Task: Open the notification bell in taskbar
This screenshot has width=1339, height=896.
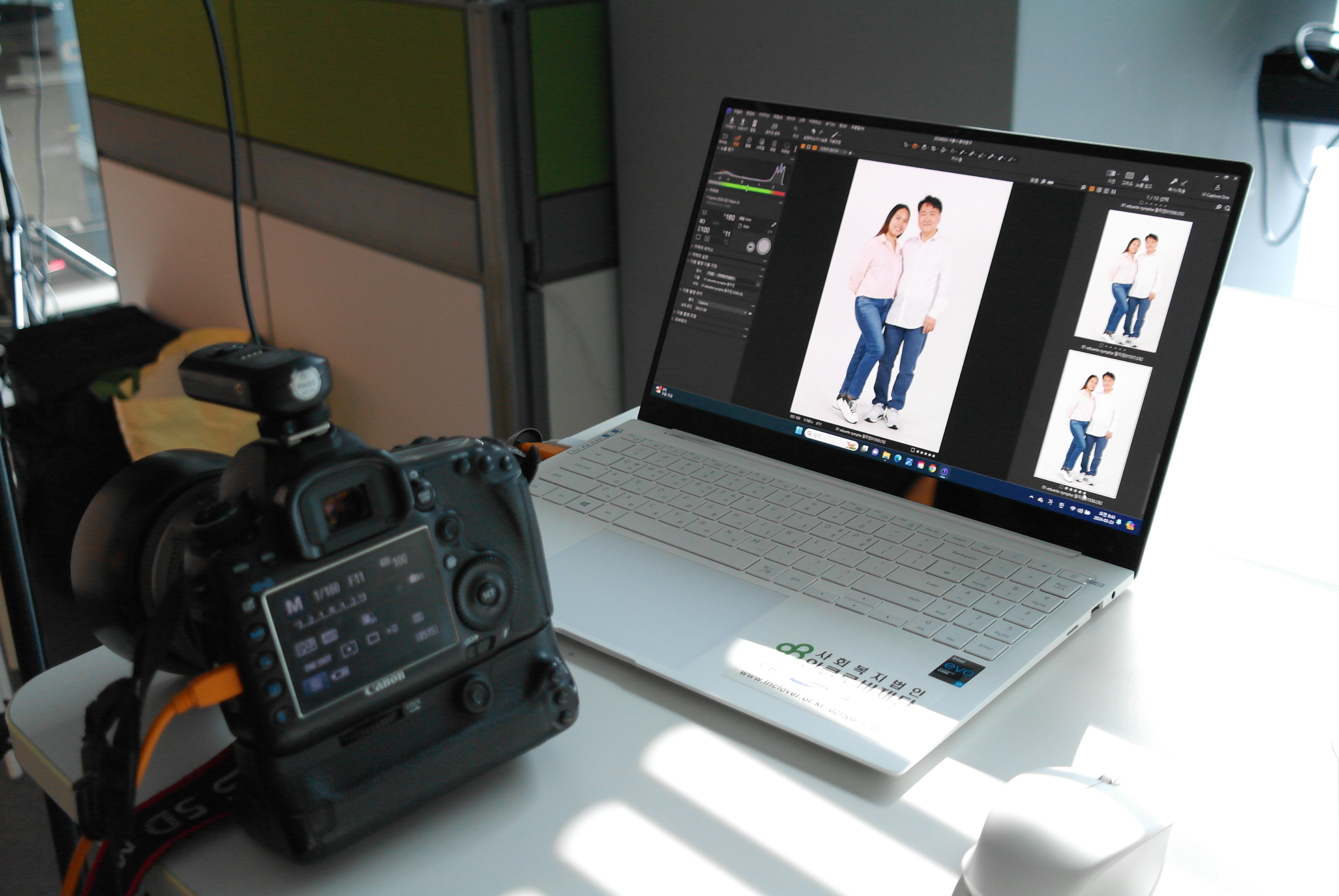Action: [x=1119, y=522]
